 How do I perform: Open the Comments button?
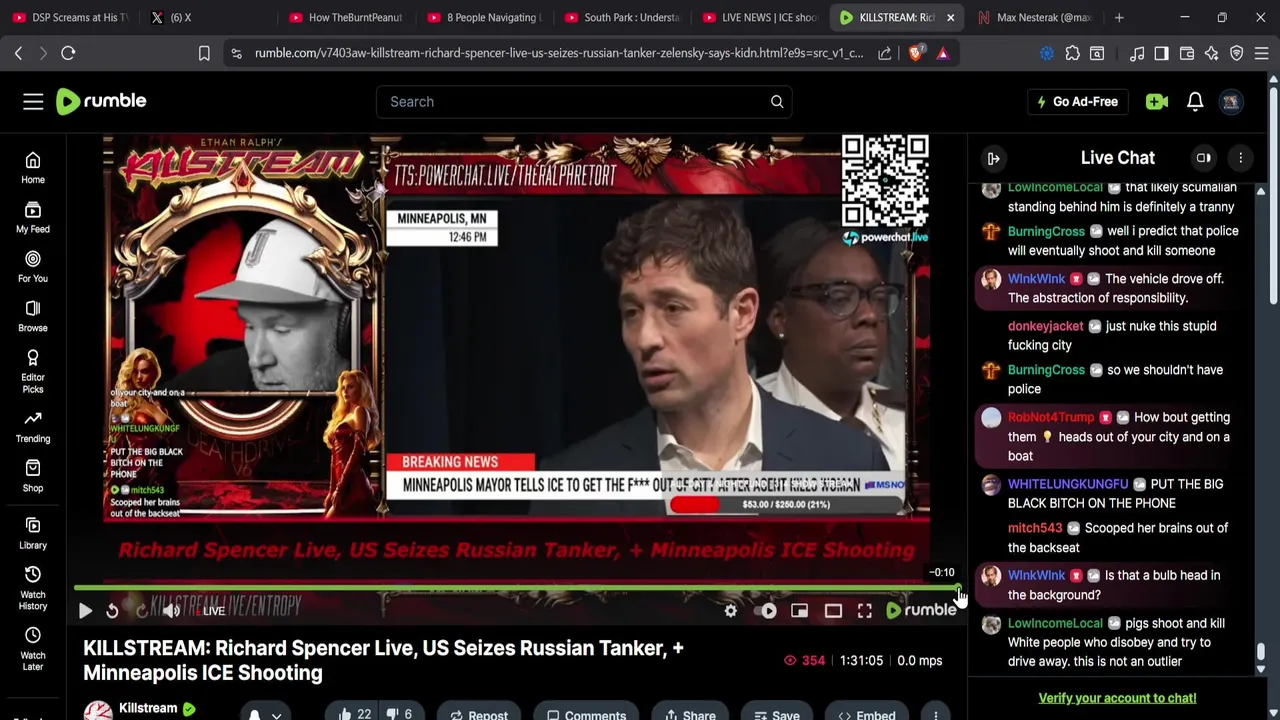point(587,714)
